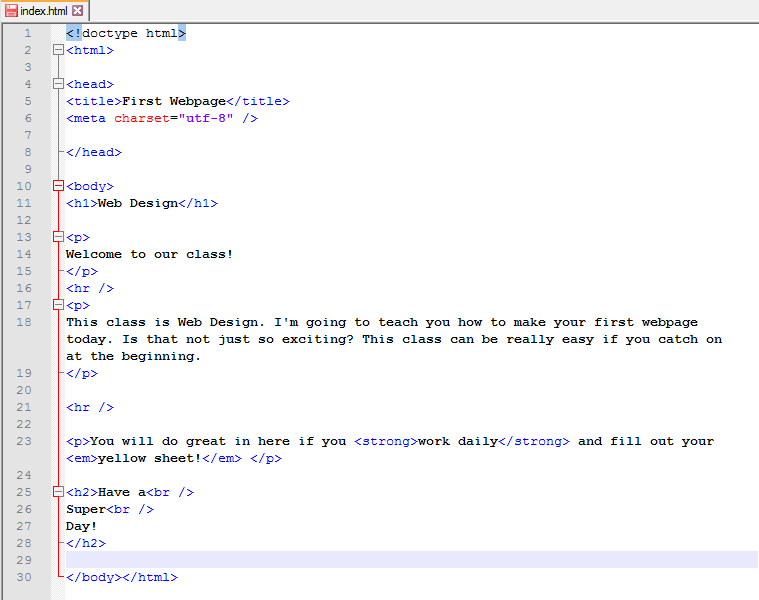Click the closing </strong> tag
759x600 pixels.
click(x=534, y=441)
